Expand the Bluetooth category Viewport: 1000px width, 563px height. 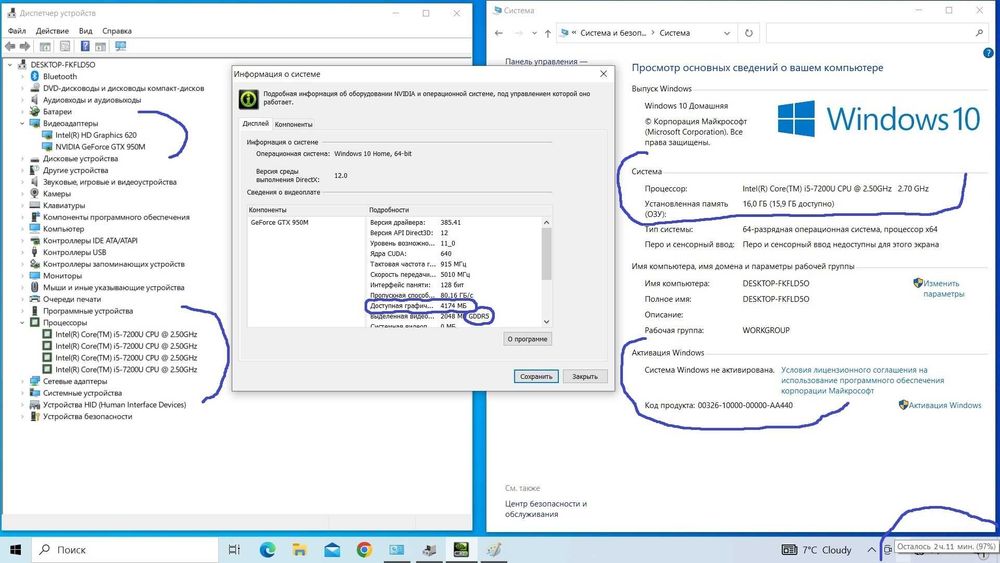22,77
